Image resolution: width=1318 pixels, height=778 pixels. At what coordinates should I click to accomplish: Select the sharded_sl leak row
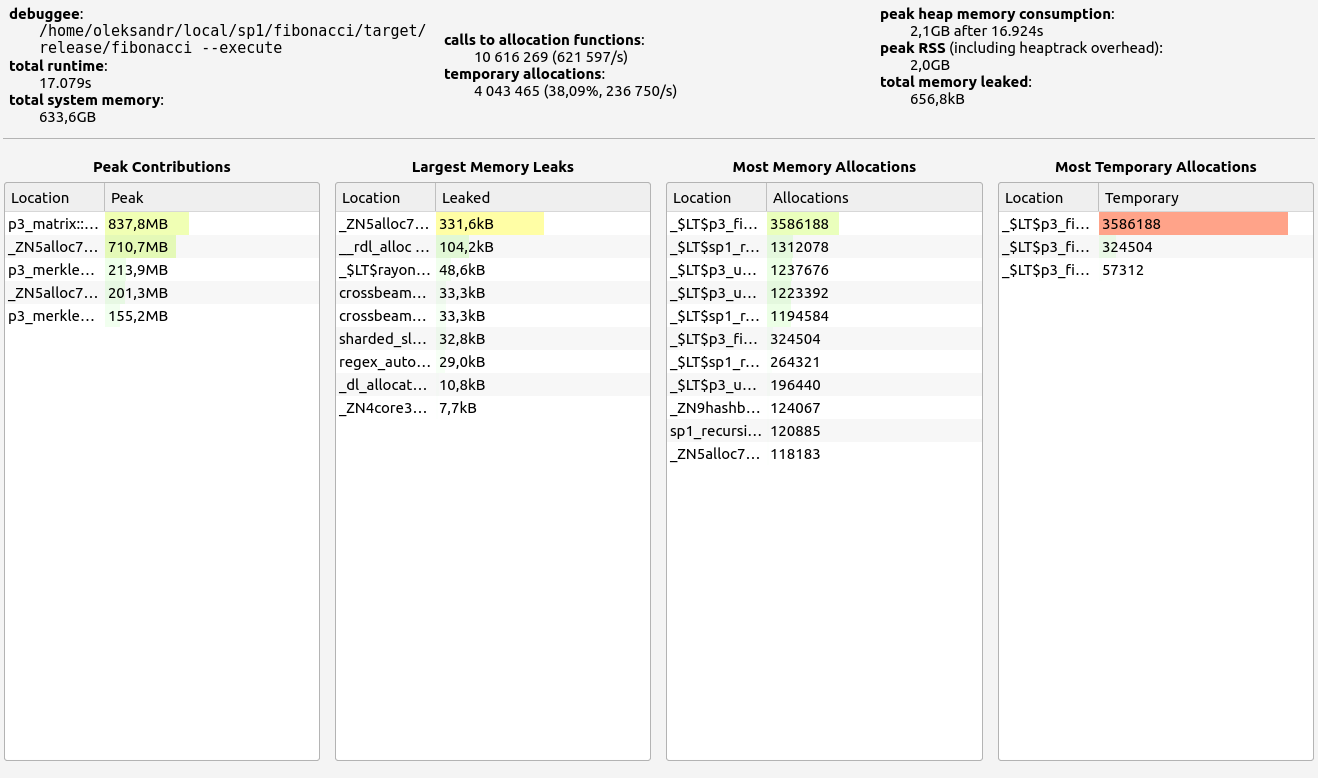(385, 339)
